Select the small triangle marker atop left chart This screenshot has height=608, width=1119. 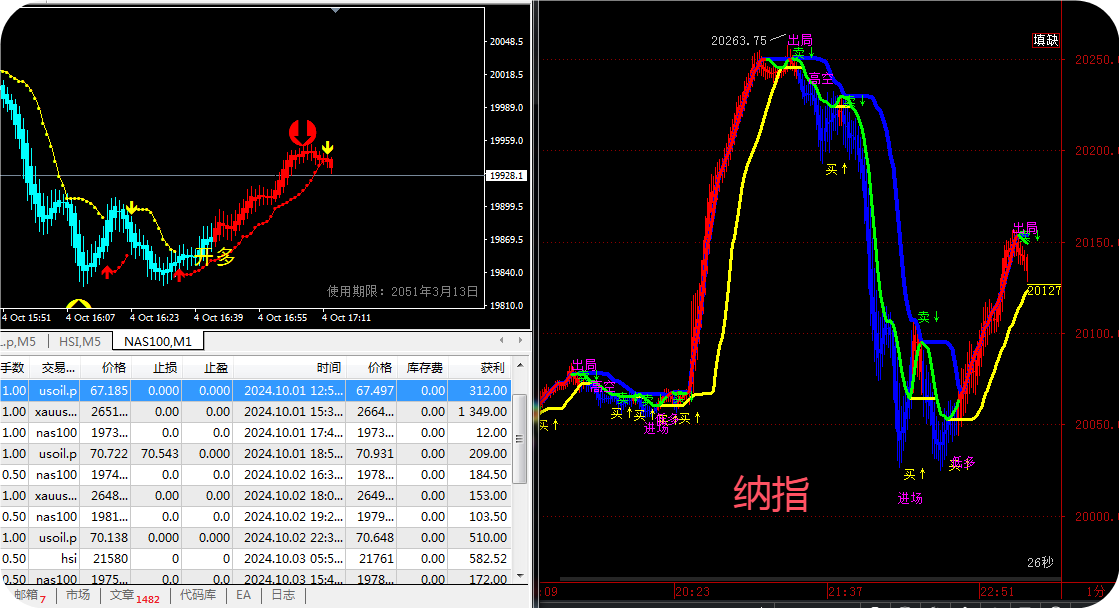(335, 10)
